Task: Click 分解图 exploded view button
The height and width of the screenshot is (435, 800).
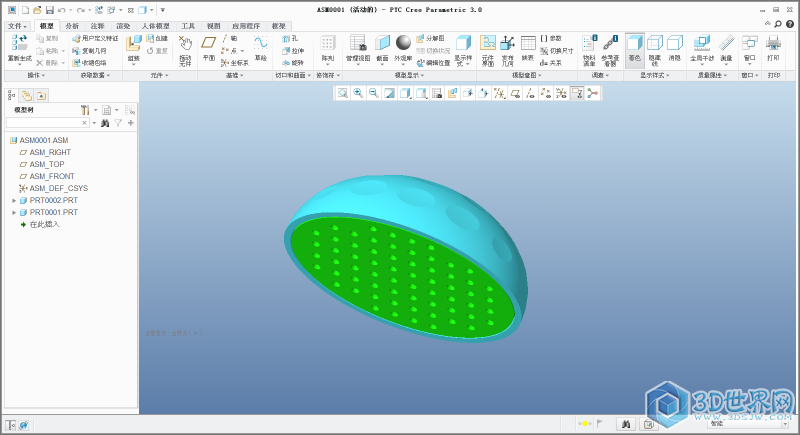Action: [430, 38]
